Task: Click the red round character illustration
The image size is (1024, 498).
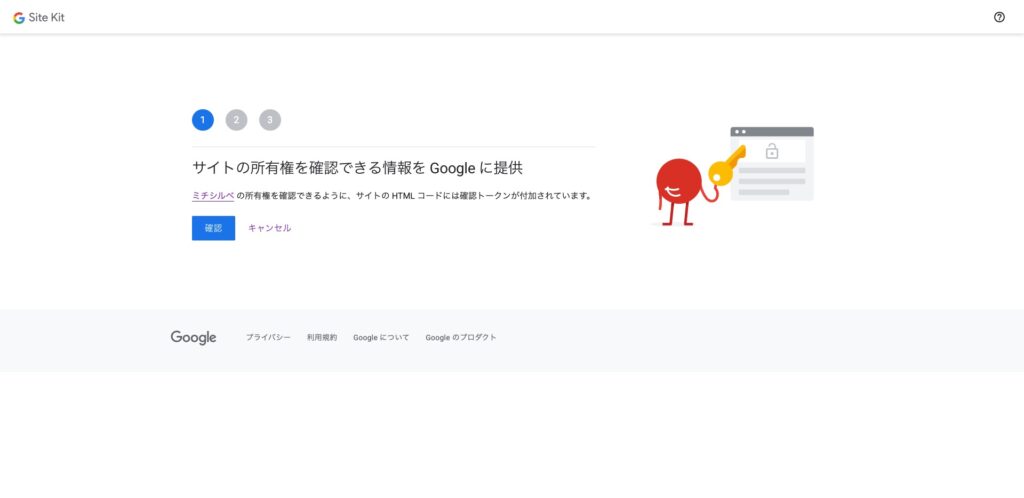Action: [x=676, y=181]
